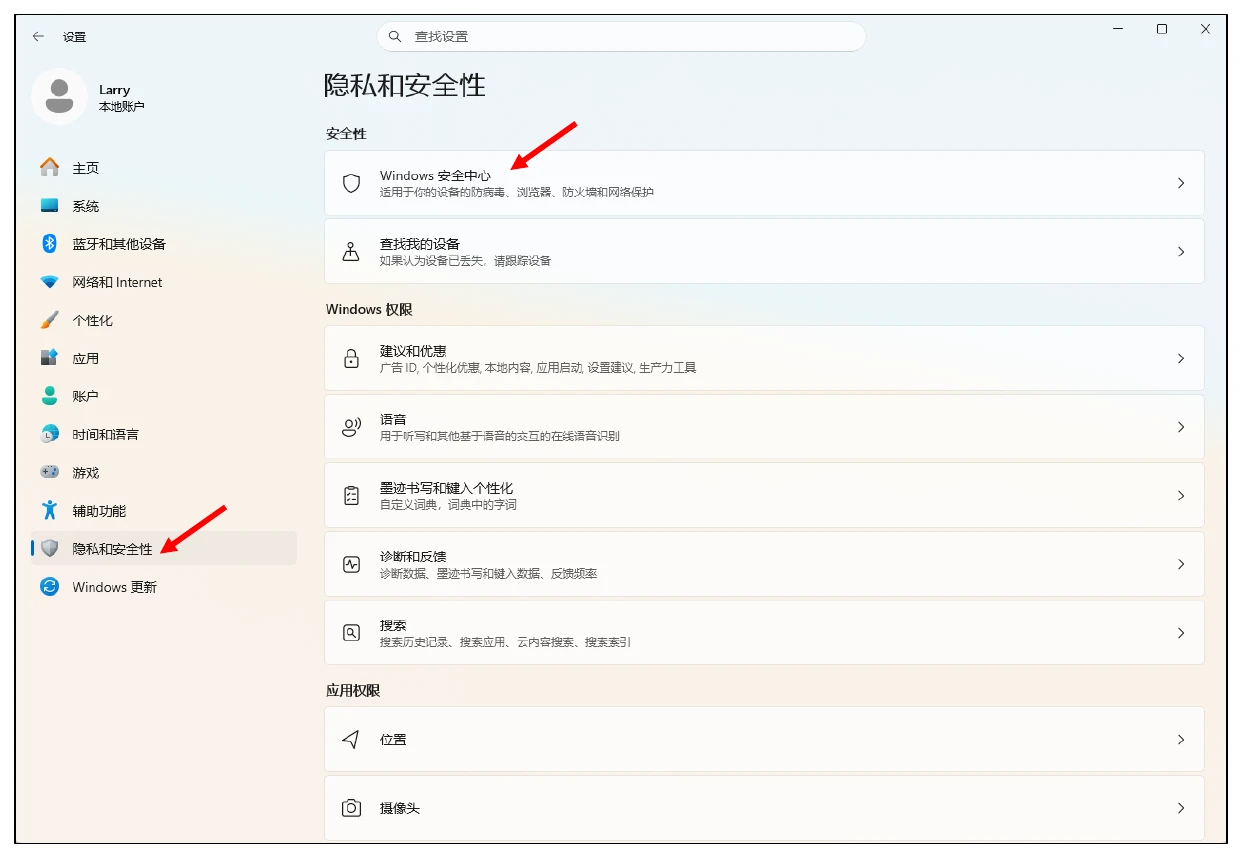Screen dimensions: 1242x858
Task: Select 隐私和安全性 in sidebar
Action: (164, 548)
